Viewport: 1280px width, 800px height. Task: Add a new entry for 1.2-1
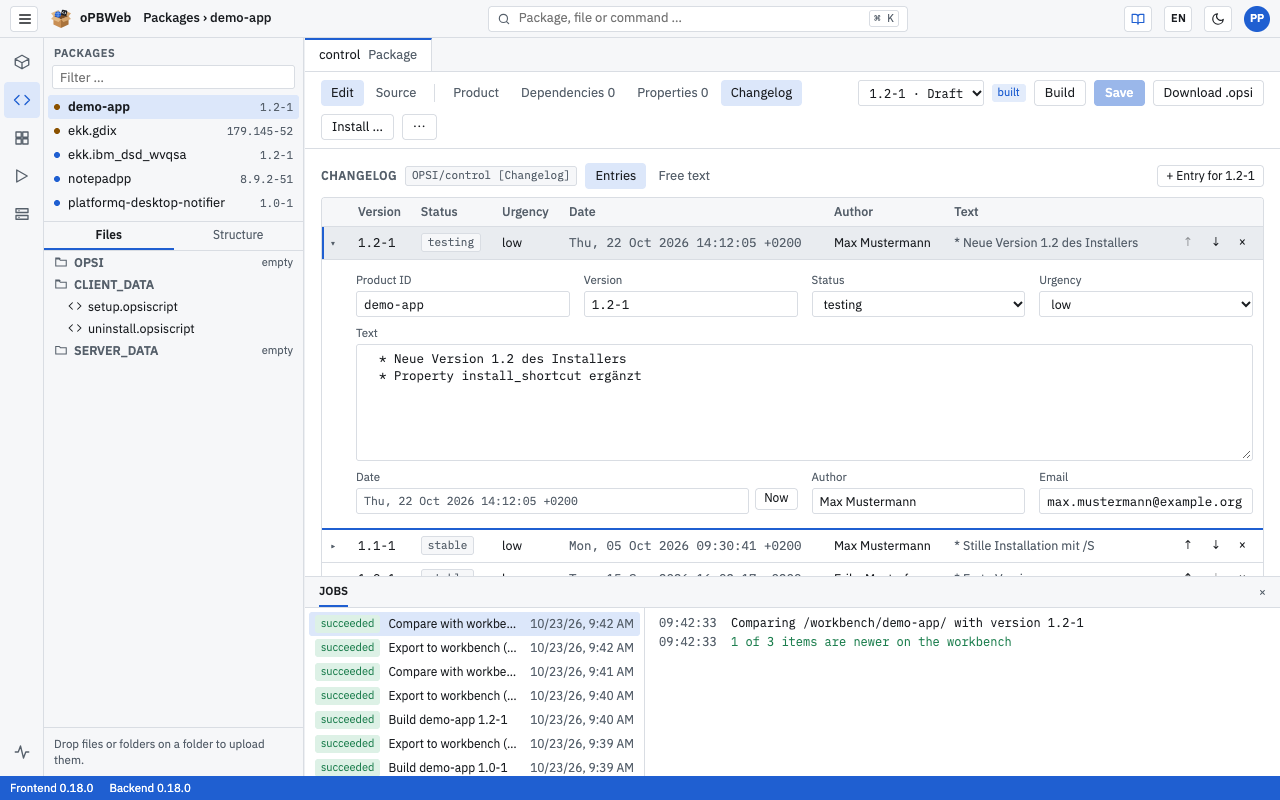1210,176
